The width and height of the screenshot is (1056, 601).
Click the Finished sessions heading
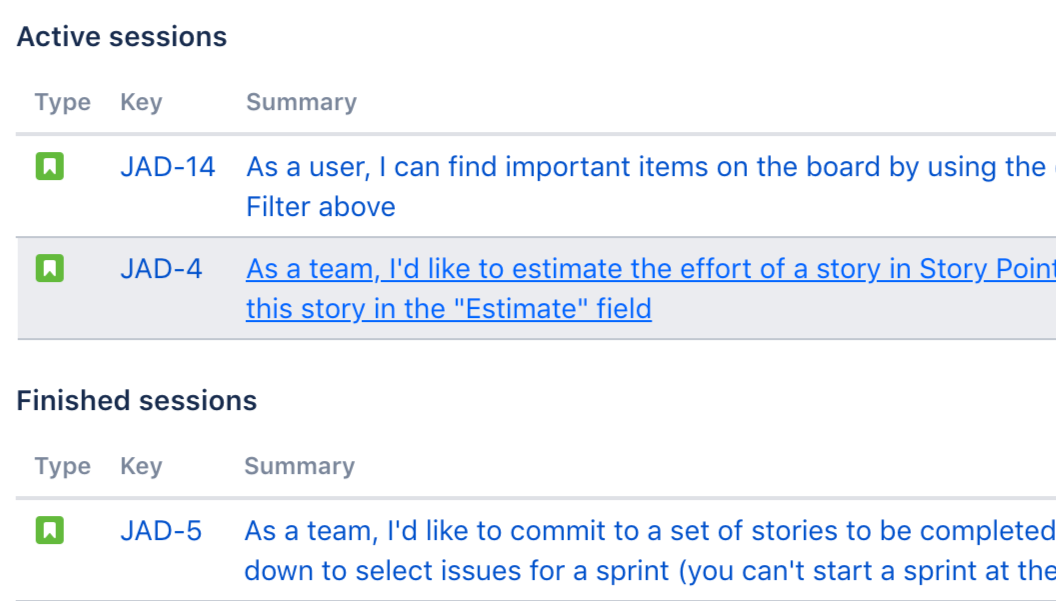137,401
